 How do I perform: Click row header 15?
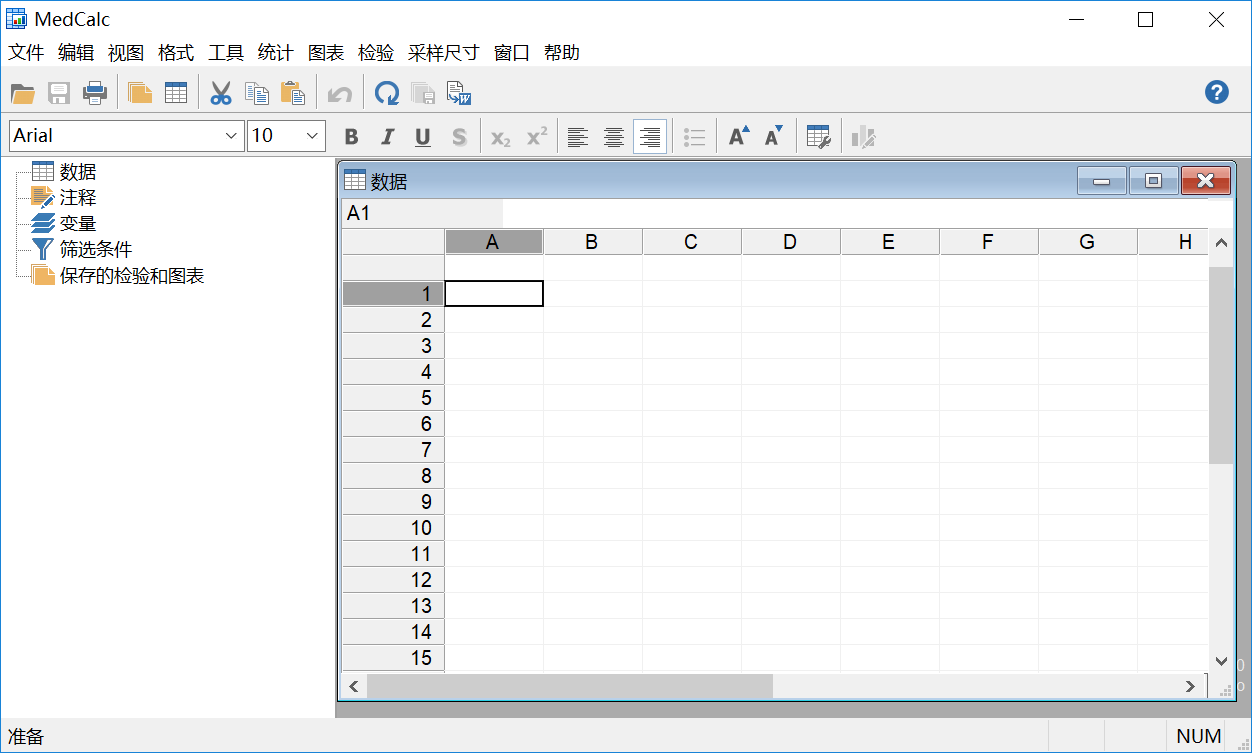[x=393, y=658]
